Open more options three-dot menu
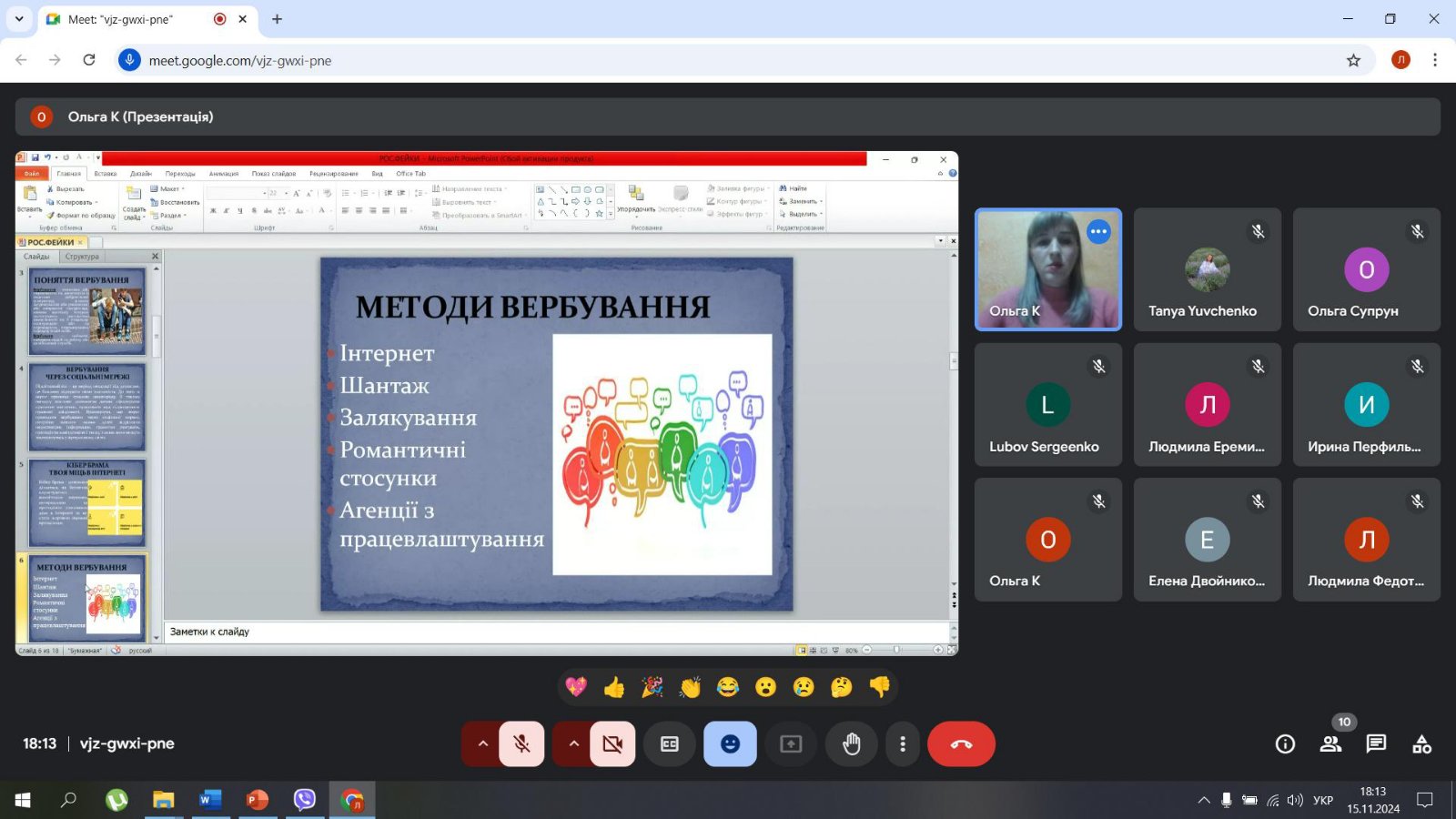Viewport: 1456px width, 819px height. (902, 743)
